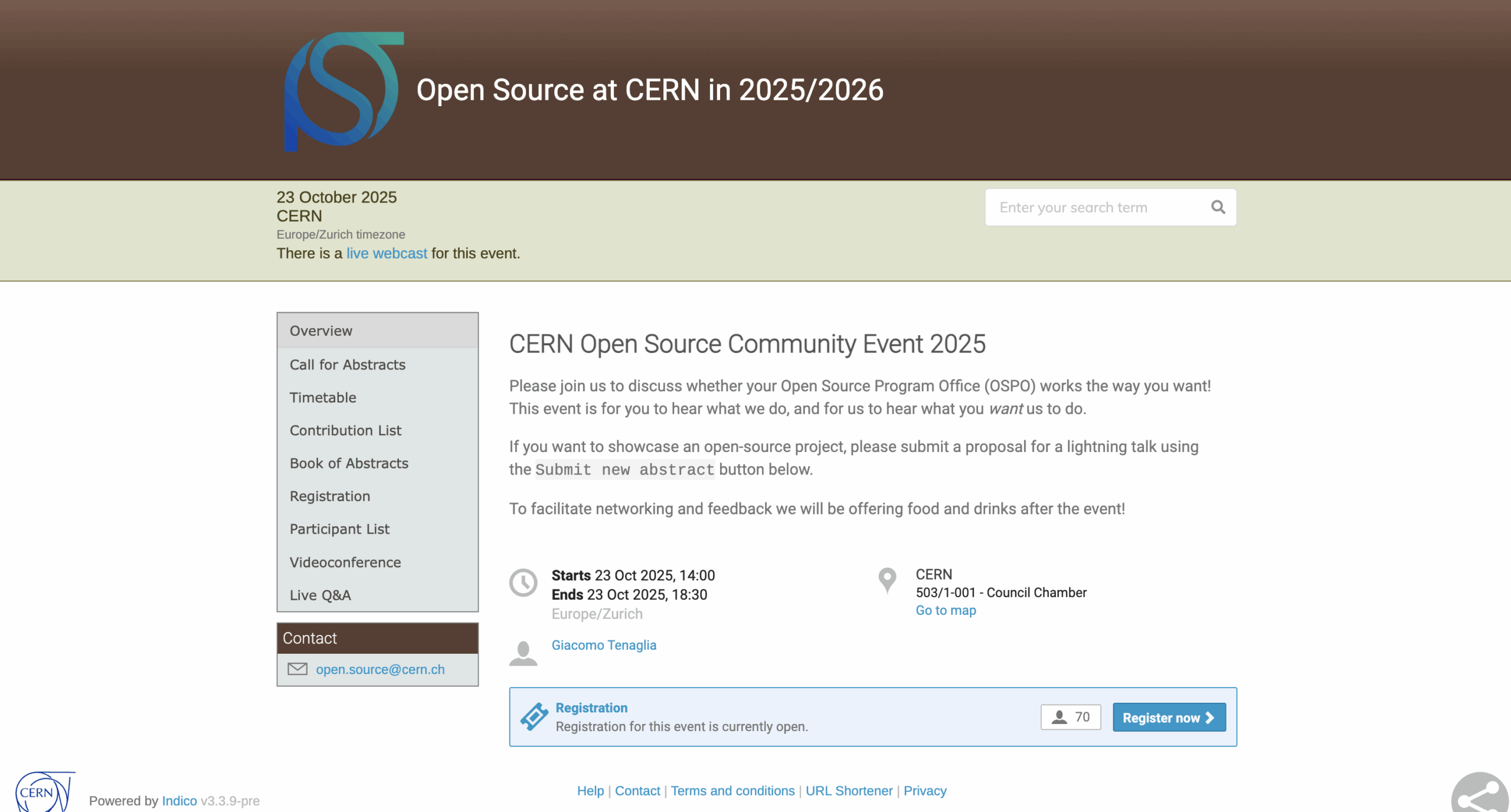Viewport: 1511px width, 812px height.
Task: Click the registration ticket icon
Action: tap(534, 716)
